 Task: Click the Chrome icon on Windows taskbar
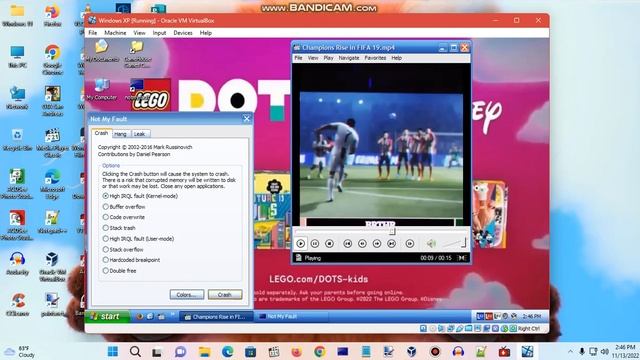320,351
